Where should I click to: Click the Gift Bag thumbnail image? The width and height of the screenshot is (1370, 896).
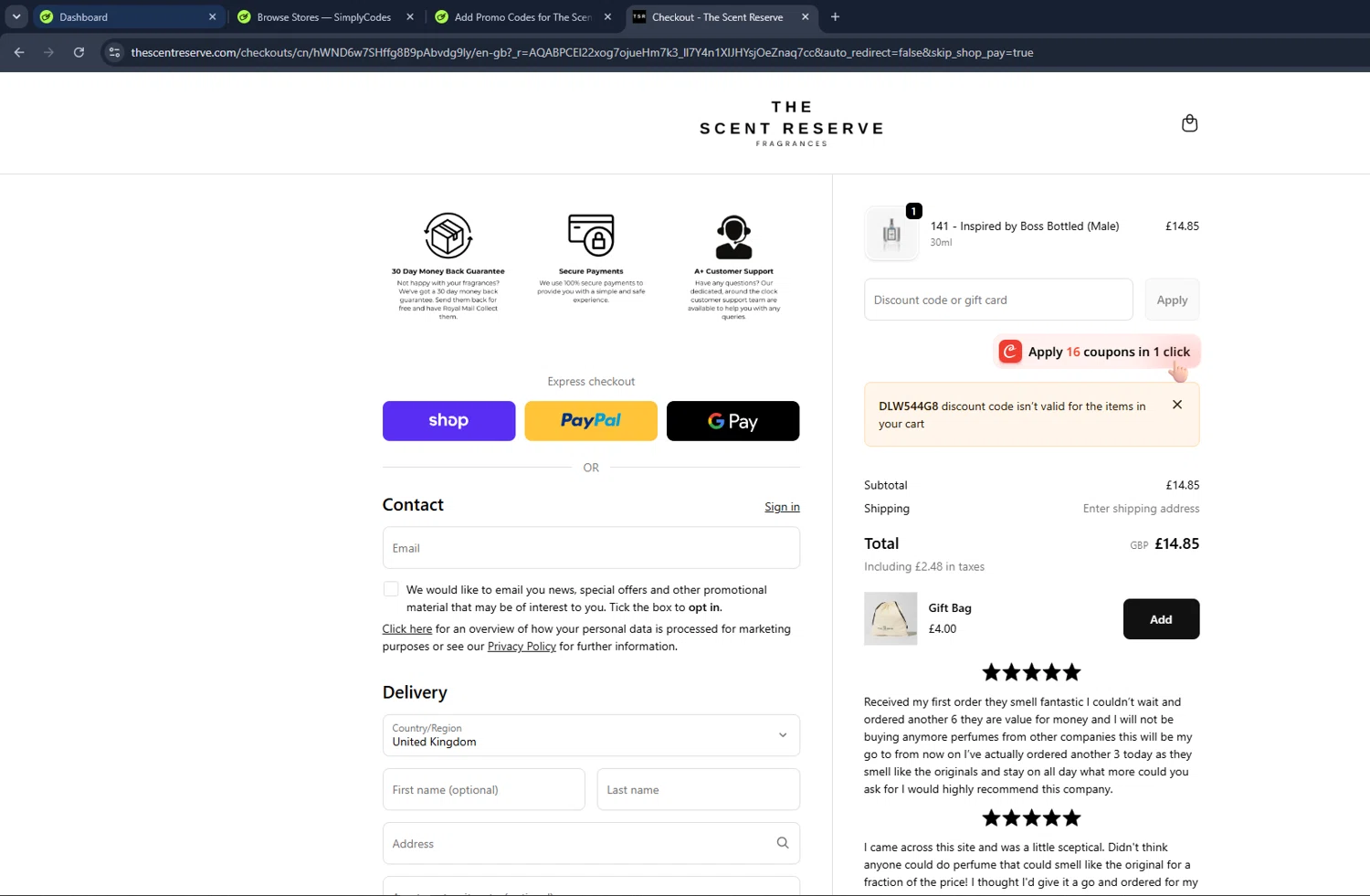(890, 618)
